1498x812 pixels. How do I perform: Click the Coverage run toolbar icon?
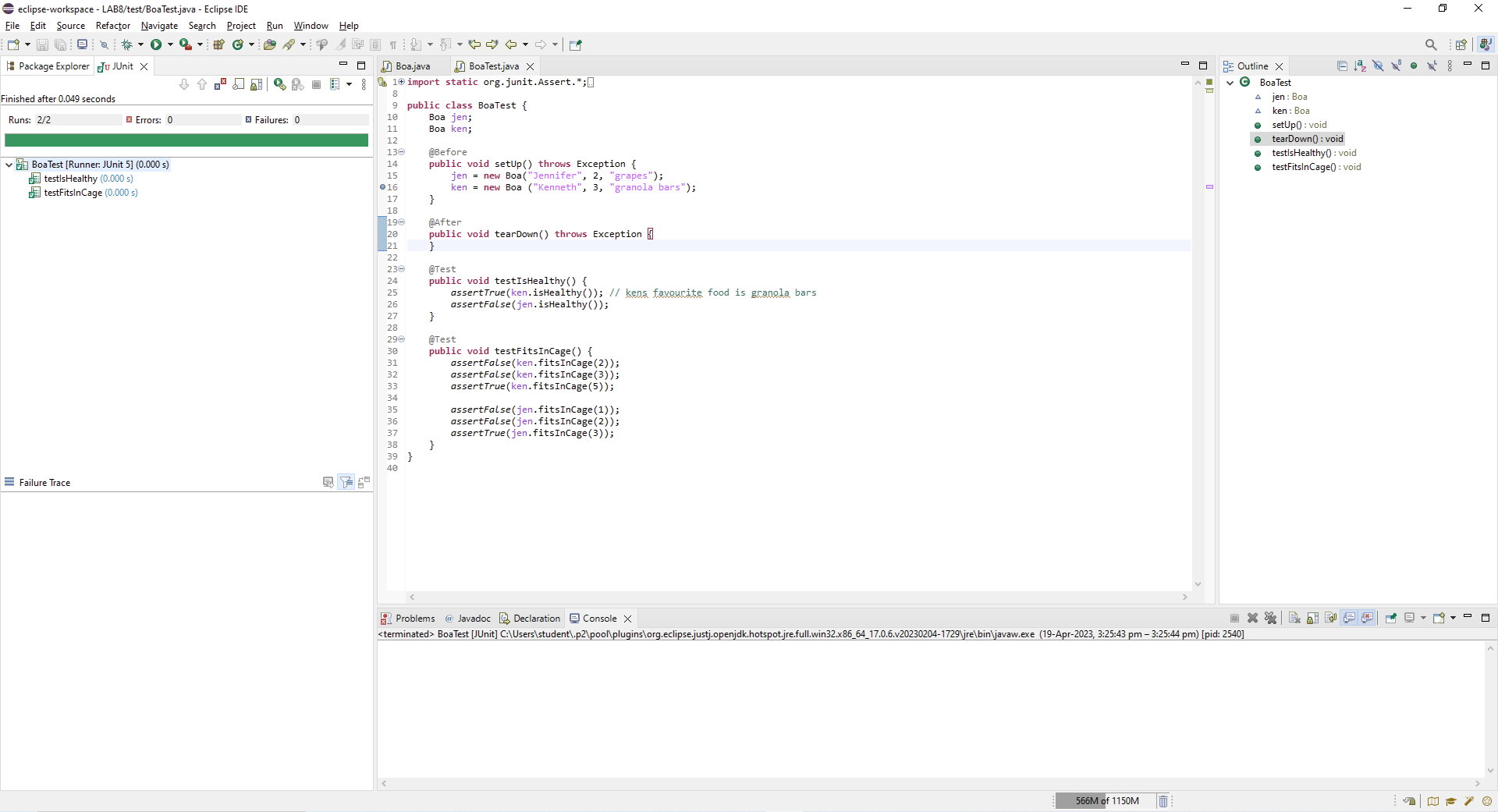[186, 44]
